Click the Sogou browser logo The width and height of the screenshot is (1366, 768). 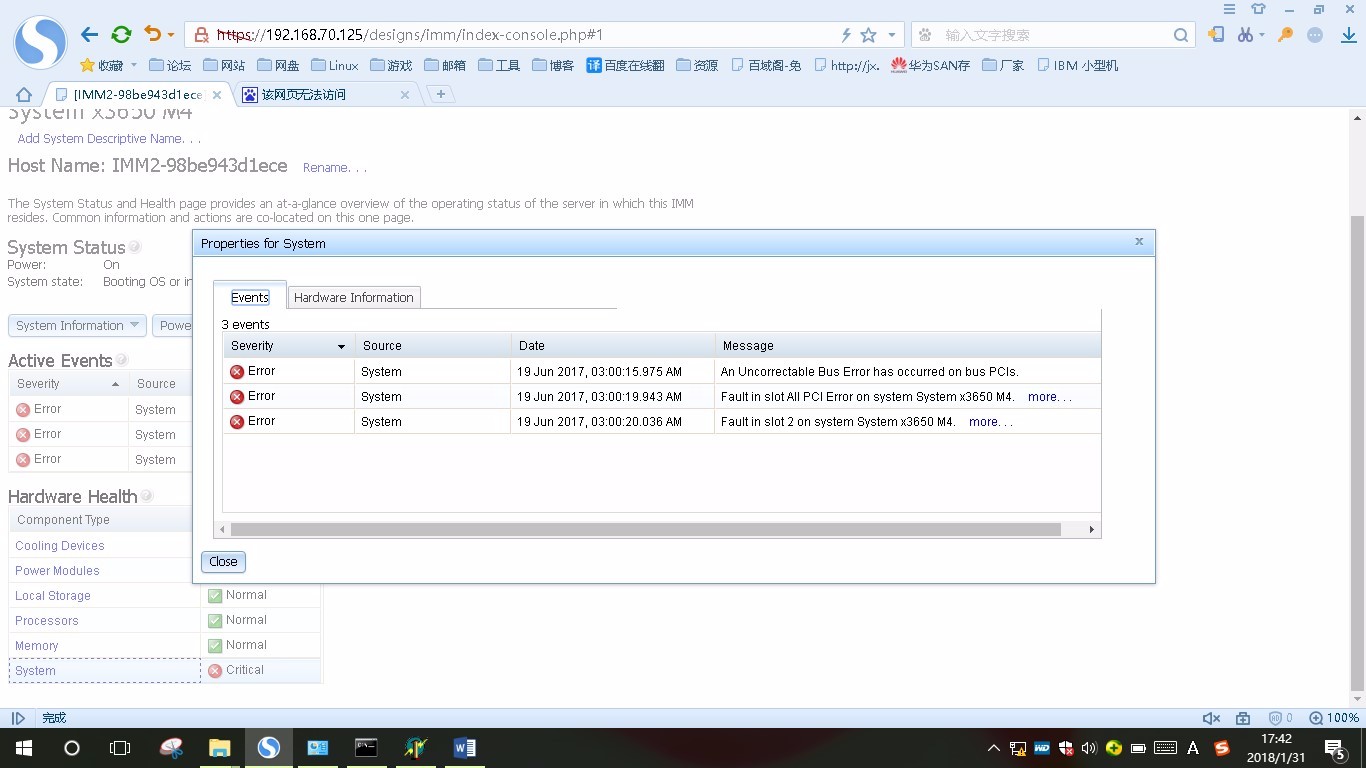point(40,43)
